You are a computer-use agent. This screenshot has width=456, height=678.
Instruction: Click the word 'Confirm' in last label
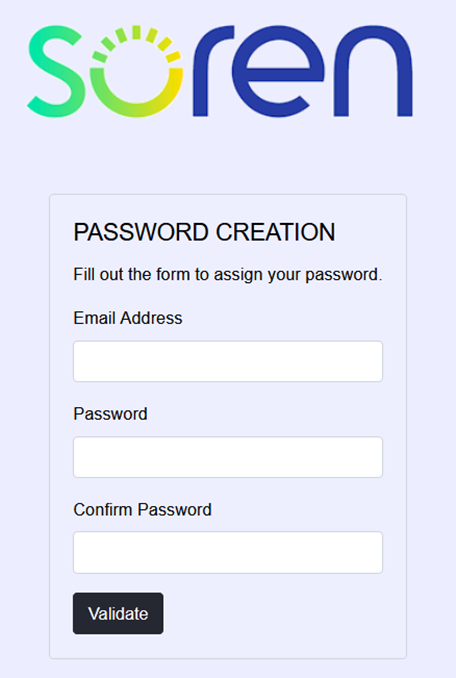pos(102,509)
